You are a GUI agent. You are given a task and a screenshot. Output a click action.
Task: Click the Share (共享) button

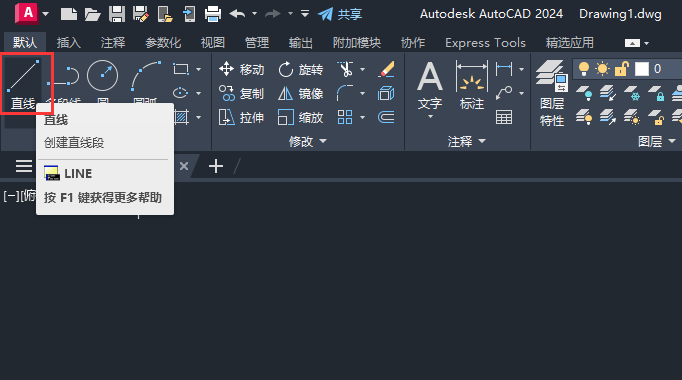point(340,14)
